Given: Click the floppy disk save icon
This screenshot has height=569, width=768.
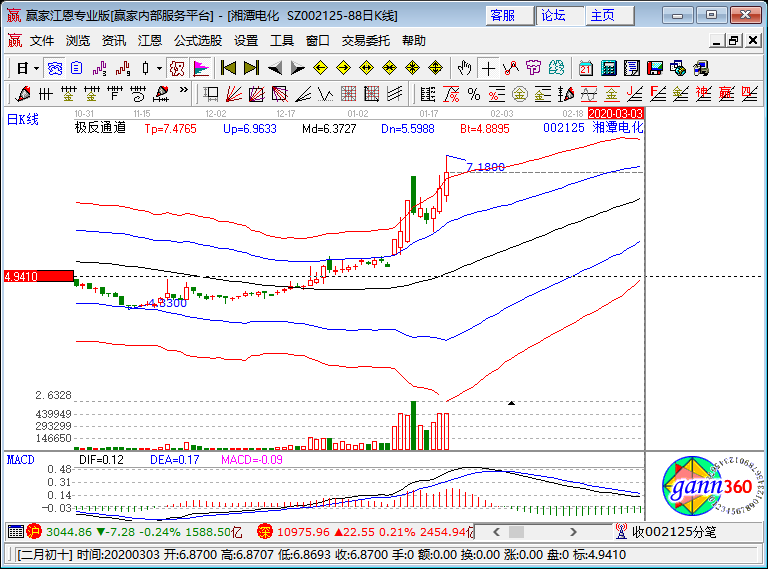Looking at the screenshot, I should point(655,68).
